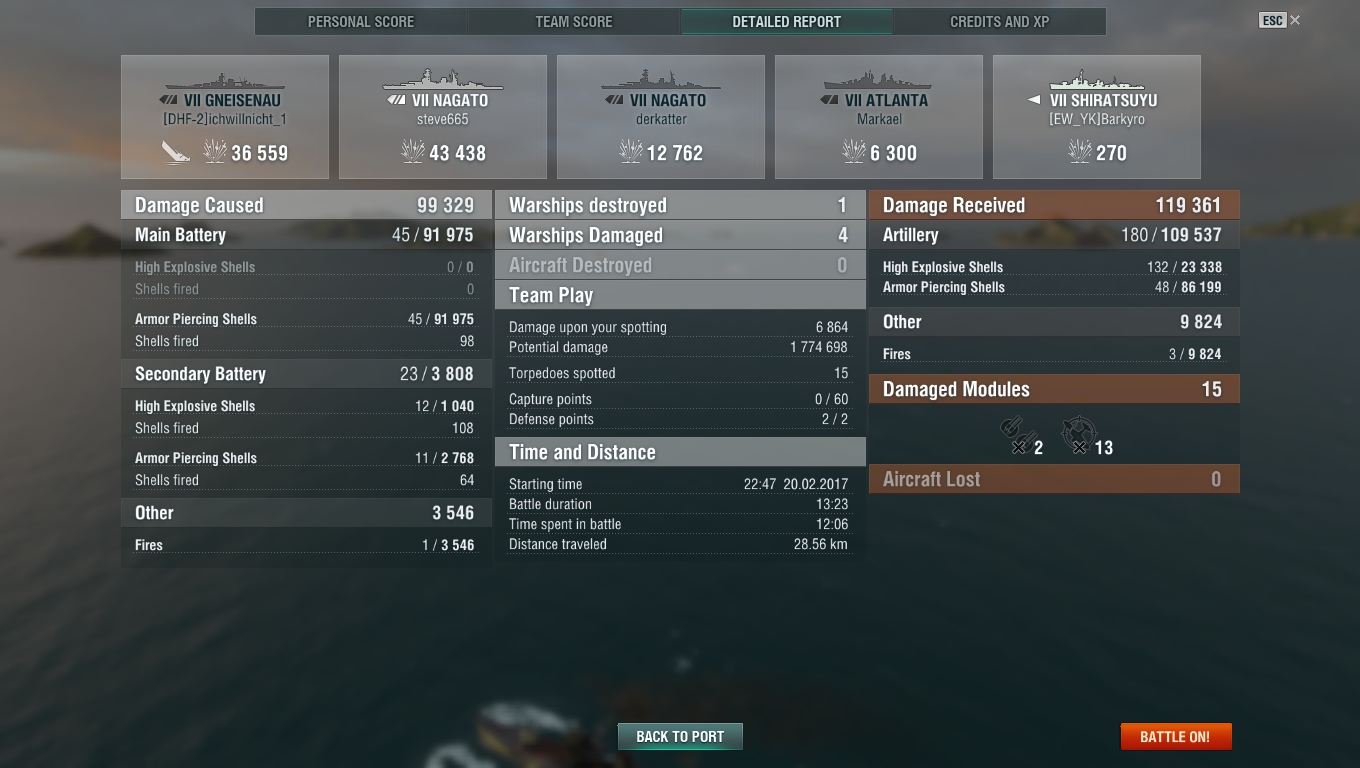Click the Damage Received header row
1360x768 pixels.
1054,205
